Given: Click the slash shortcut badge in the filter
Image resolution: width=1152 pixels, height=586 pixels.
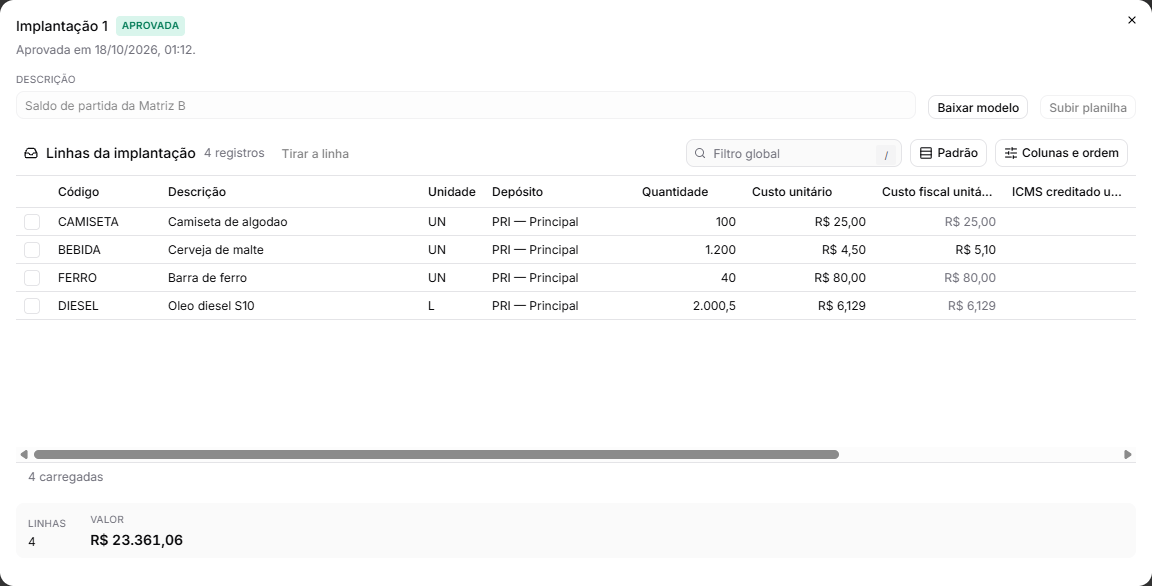Looking at the screenshot, I should click(x=887, y=155).
